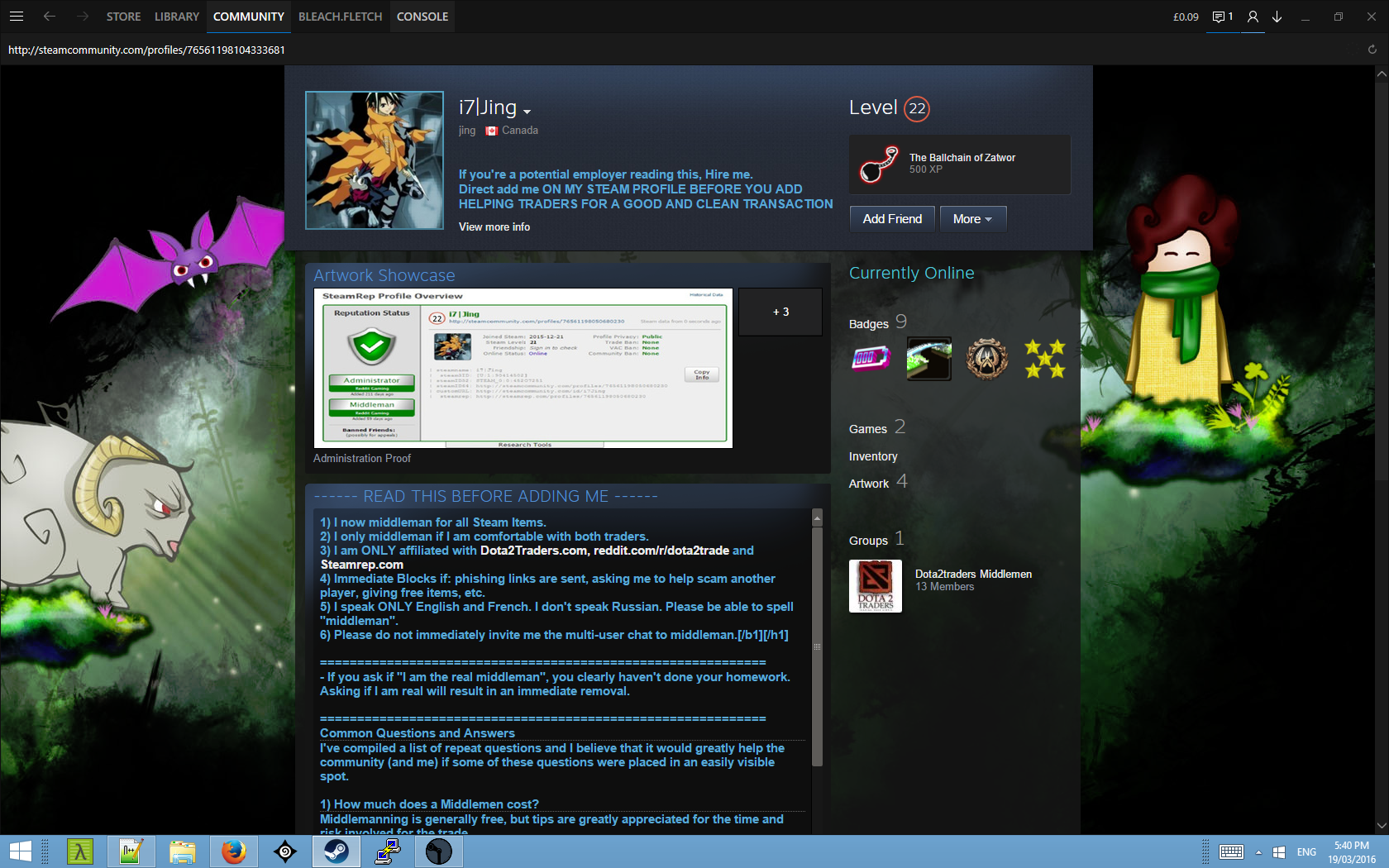Open the Dota2traders Middlemen group avatar
The image size is (1389, 868).
[875, 586]
